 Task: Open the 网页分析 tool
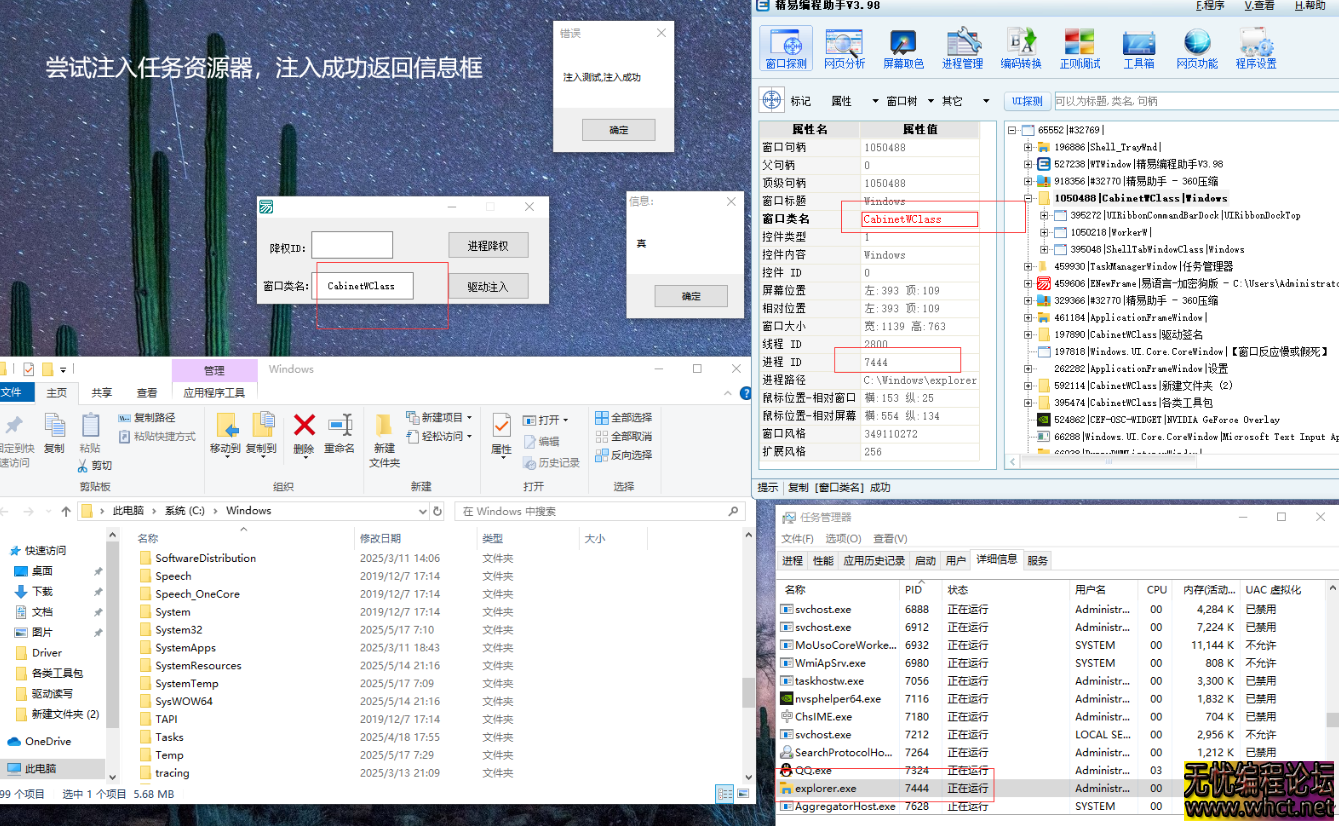[845, 47]
